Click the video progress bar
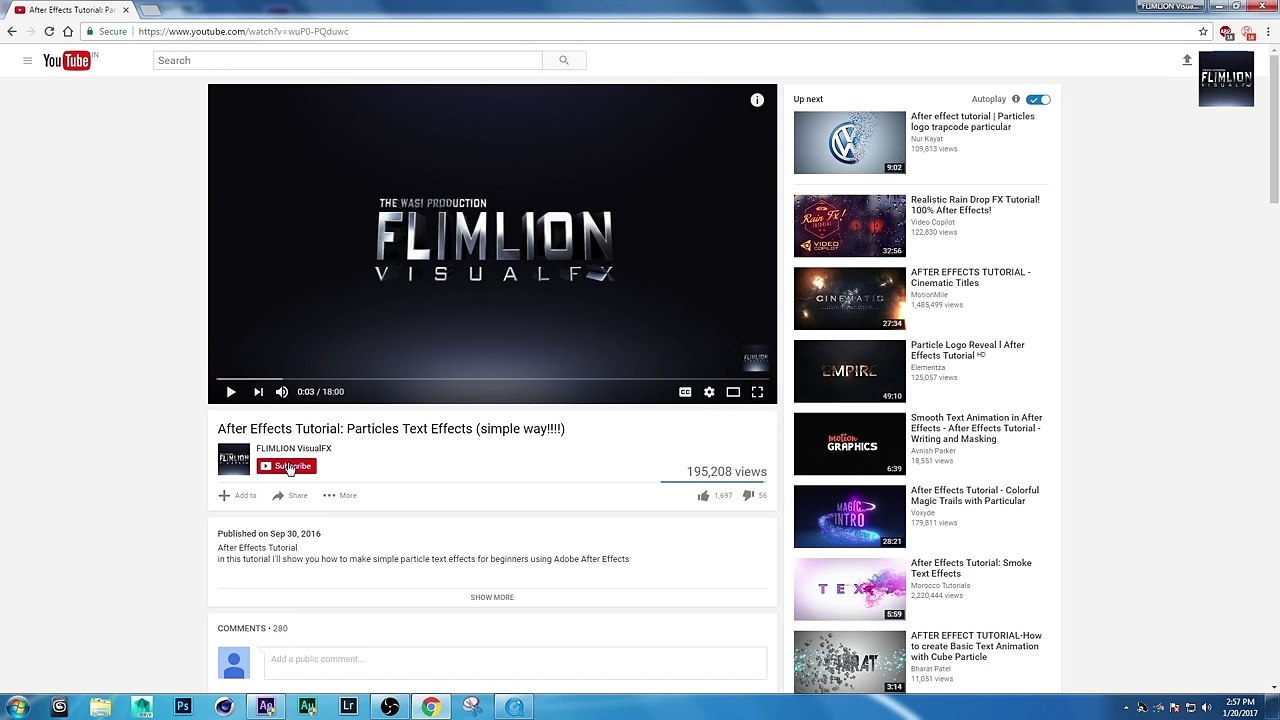 (x=492, y=378)
